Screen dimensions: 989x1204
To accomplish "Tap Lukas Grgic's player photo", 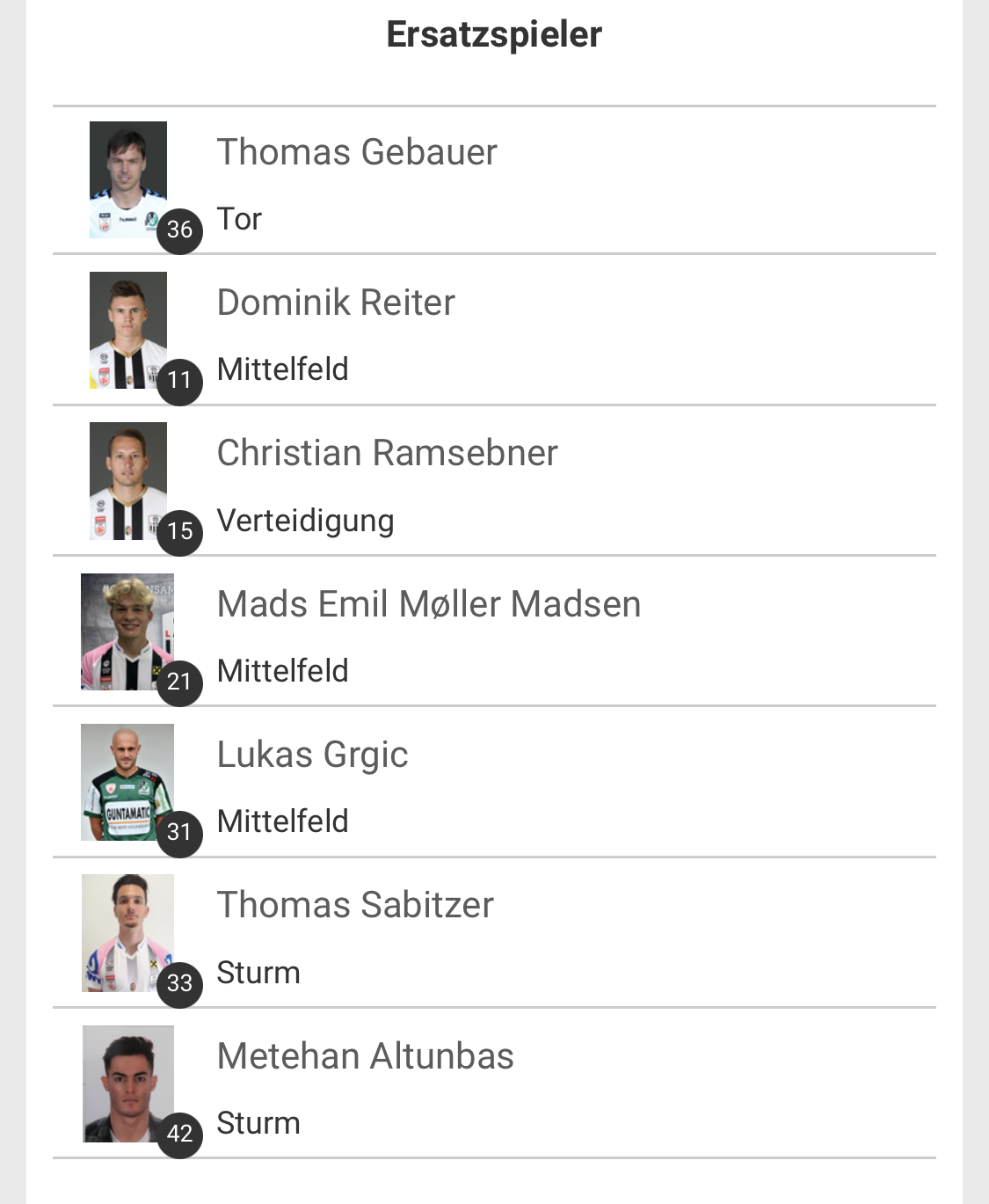I will click(x=127, y=782).
